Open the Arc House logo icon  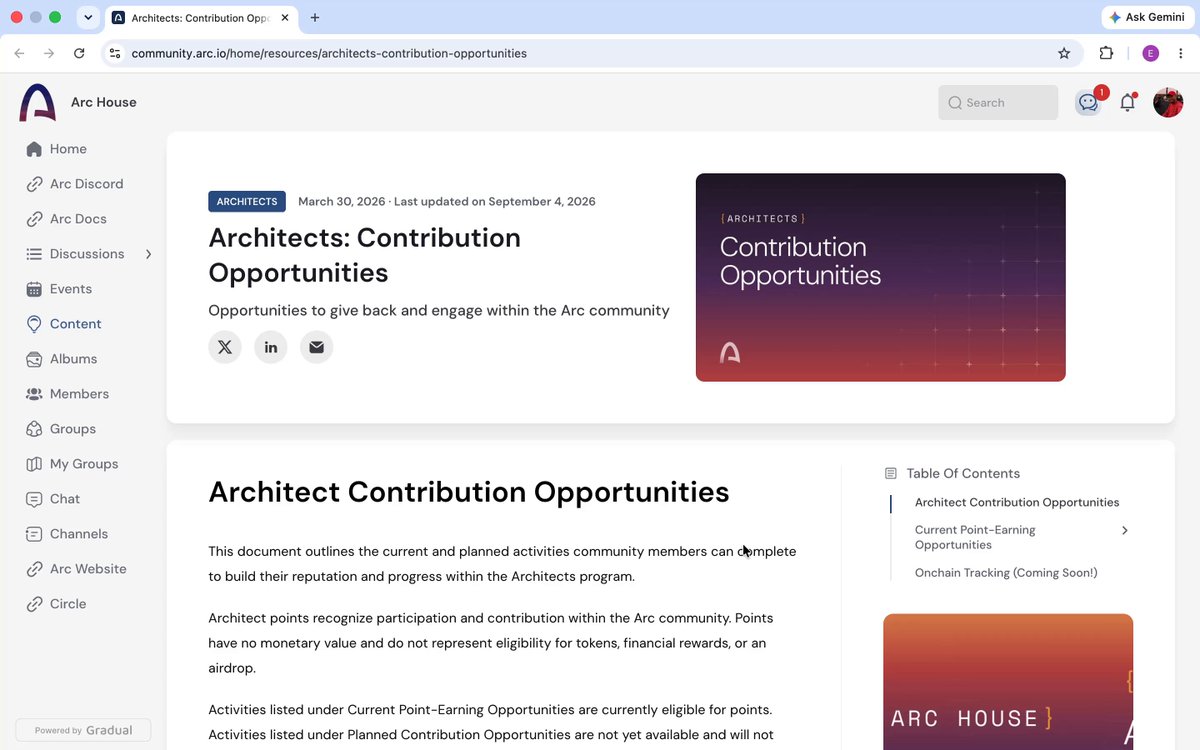pos(38,102)
